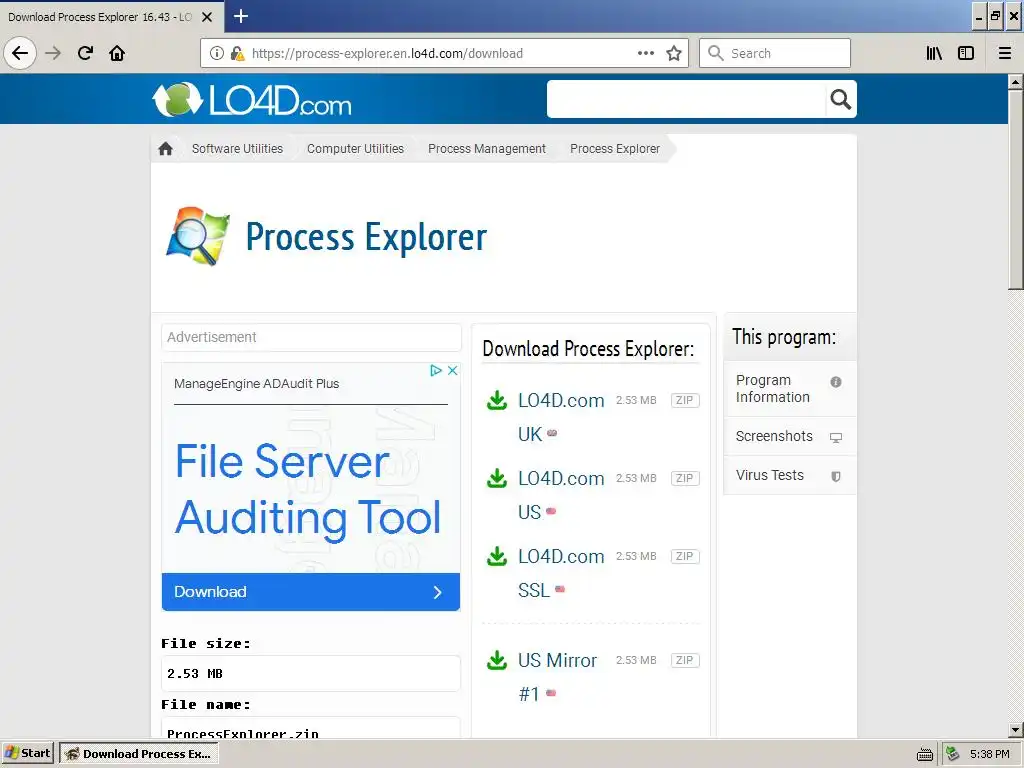
Task: Click the 5:38 PM clock in the tray
Action: [989, 754]
